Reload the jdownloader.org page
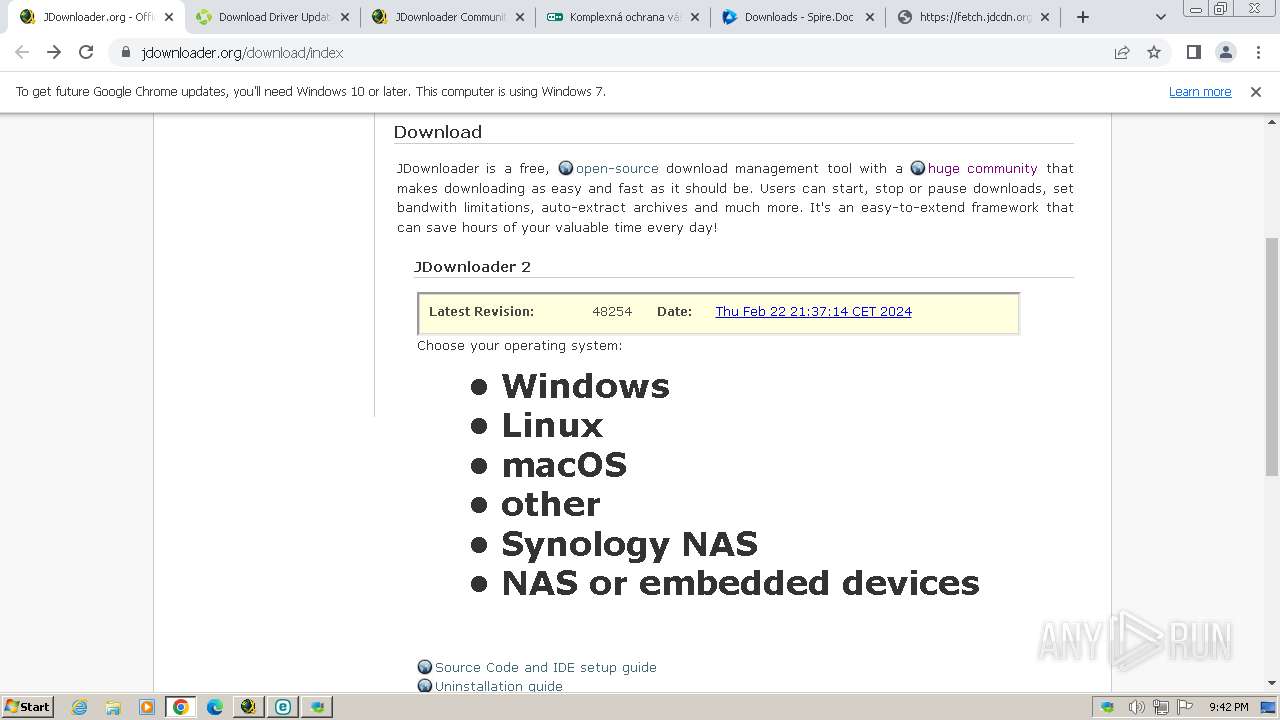1280x720 pixels. 86,52
